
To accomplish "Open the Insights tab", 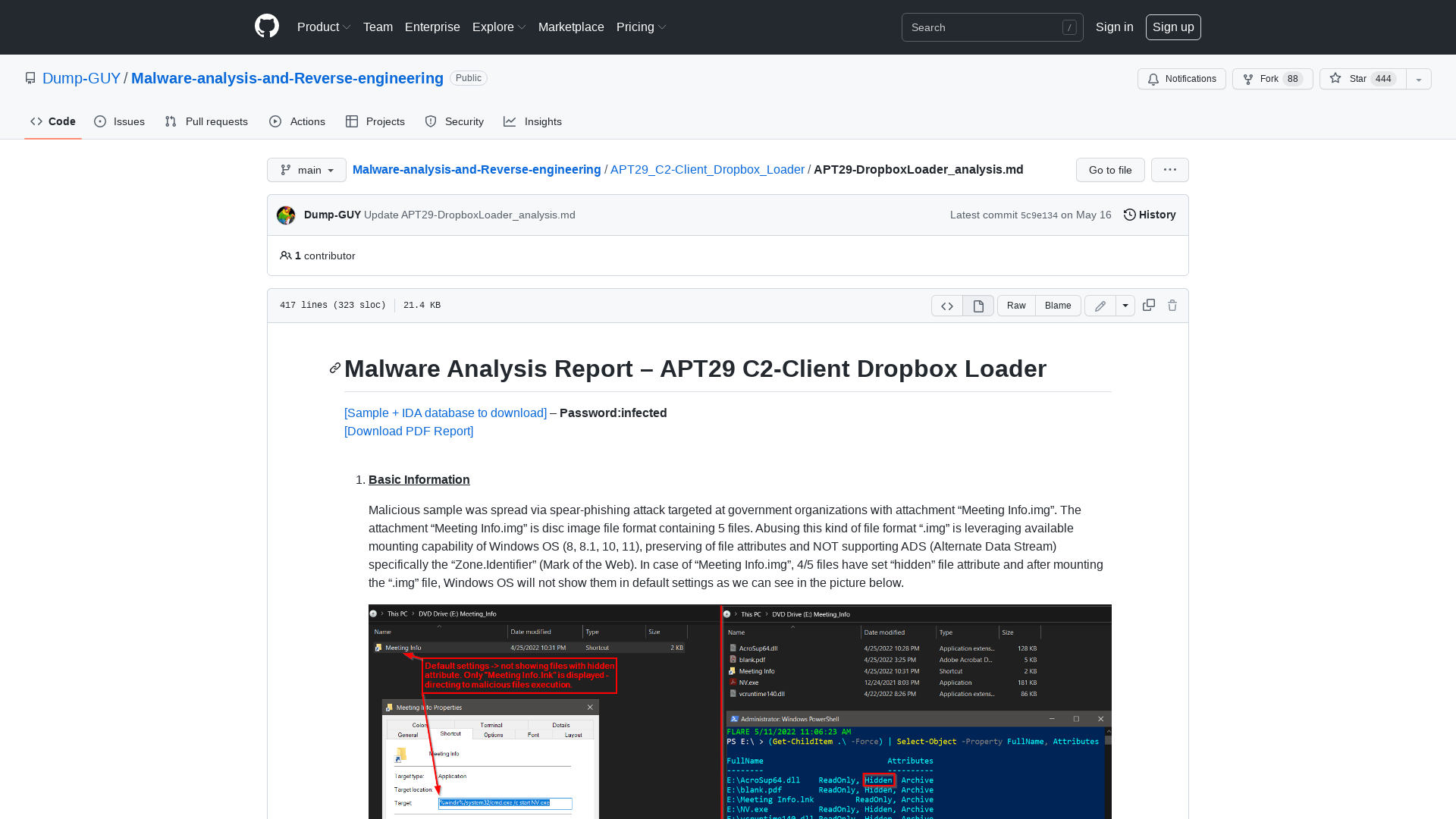I will tap(533, 121).
